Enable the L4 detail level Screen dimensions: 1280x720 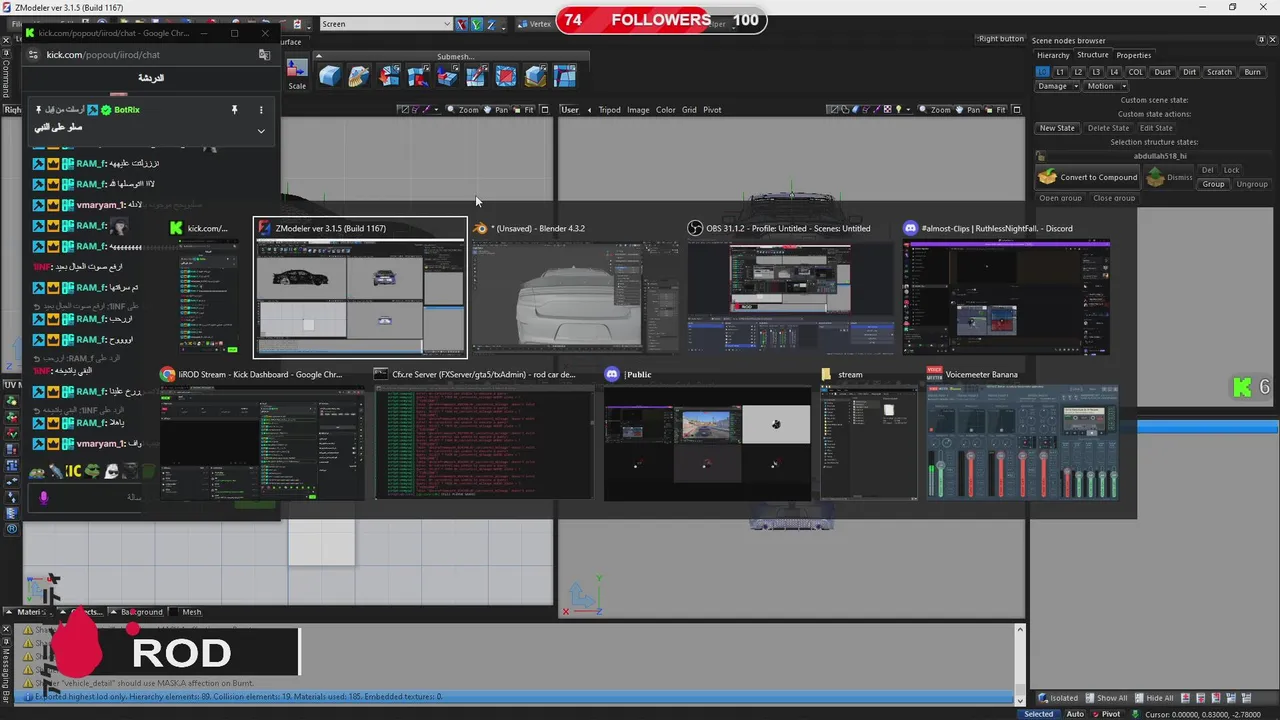pyautogui.click(x=1114, y=72)
